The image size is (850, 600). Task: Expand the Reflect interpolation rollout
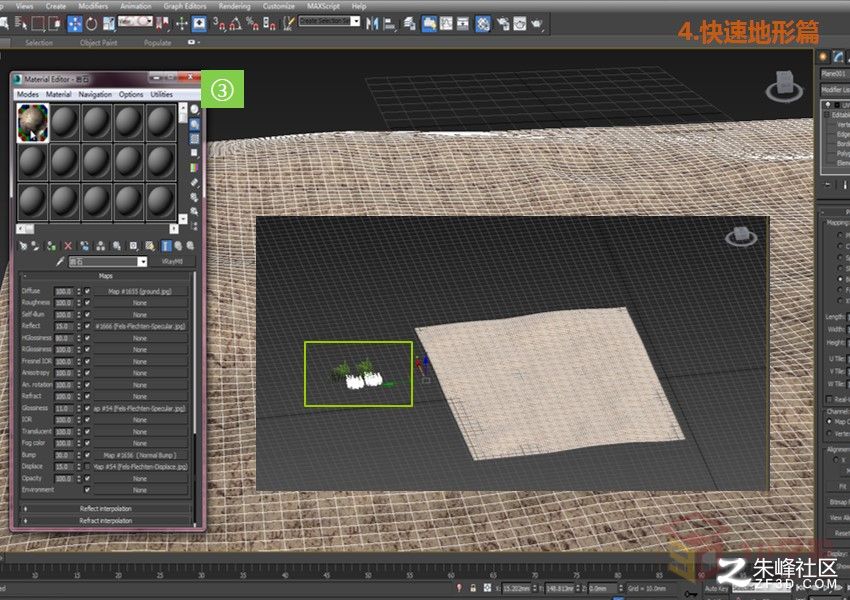(x=105, y=508)
